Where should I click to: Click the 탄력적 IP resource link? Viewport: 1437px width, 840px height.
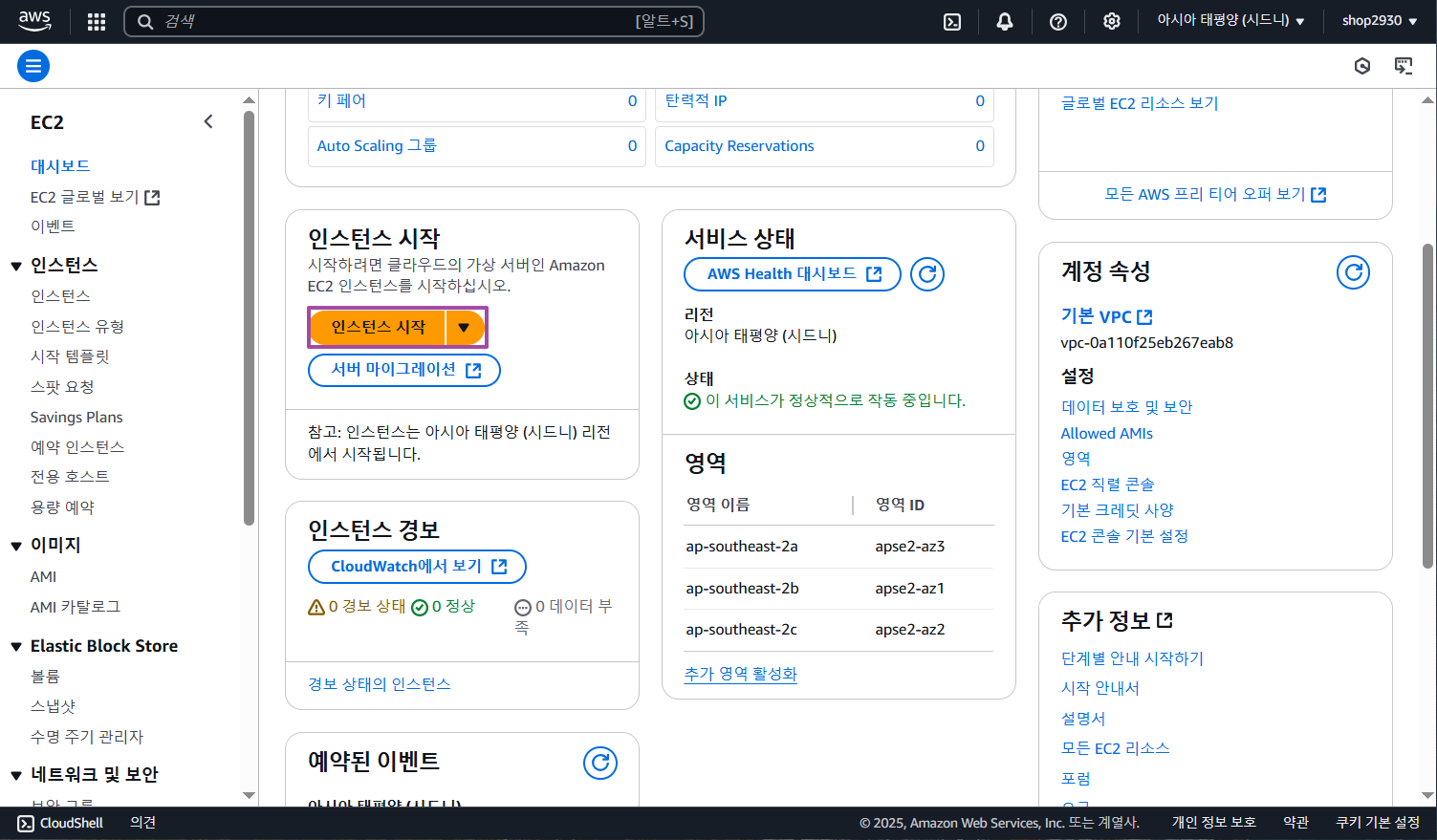(x=696, y=100)
